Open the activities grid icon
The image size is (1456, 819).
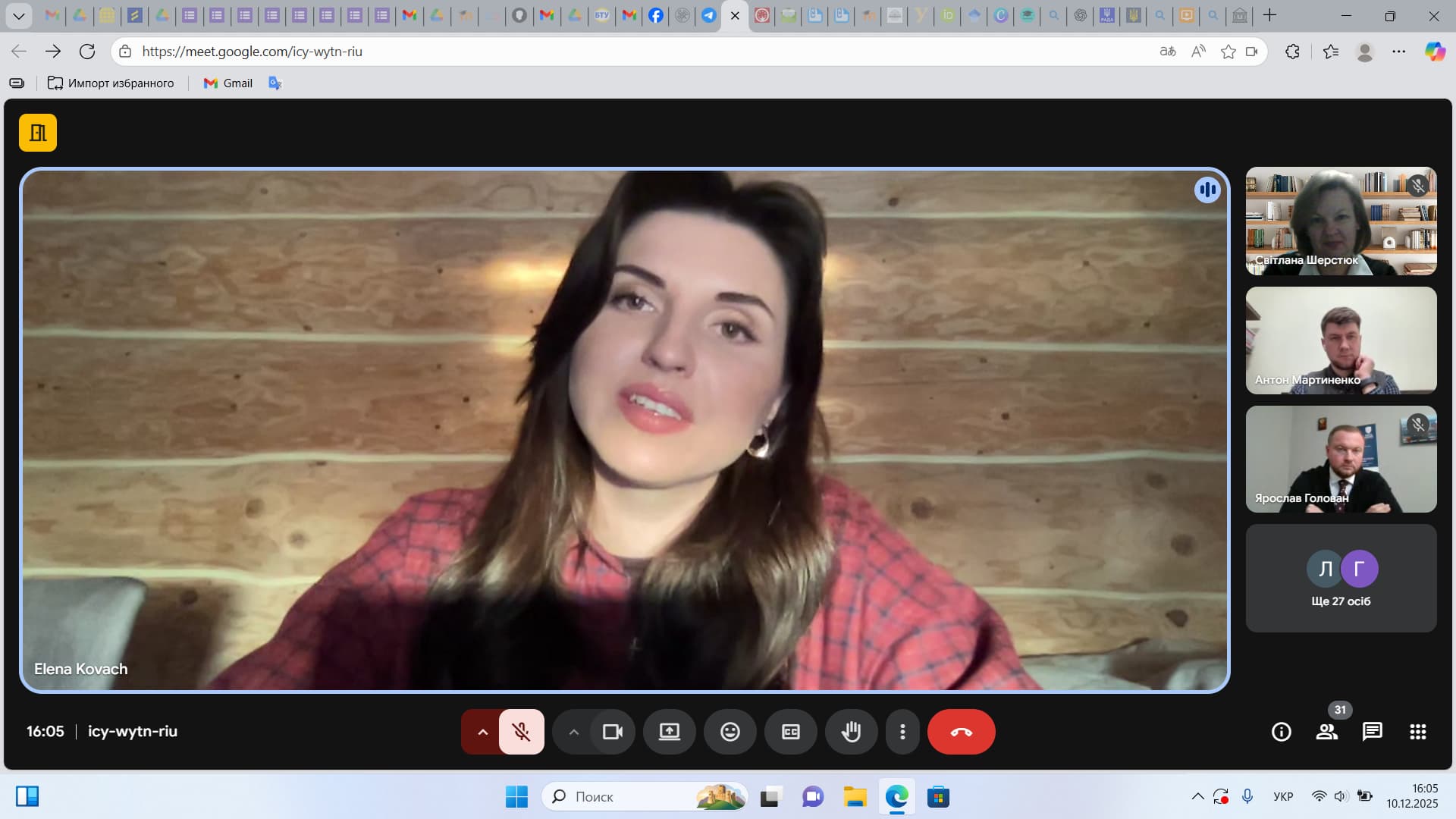click(1417, 732)
